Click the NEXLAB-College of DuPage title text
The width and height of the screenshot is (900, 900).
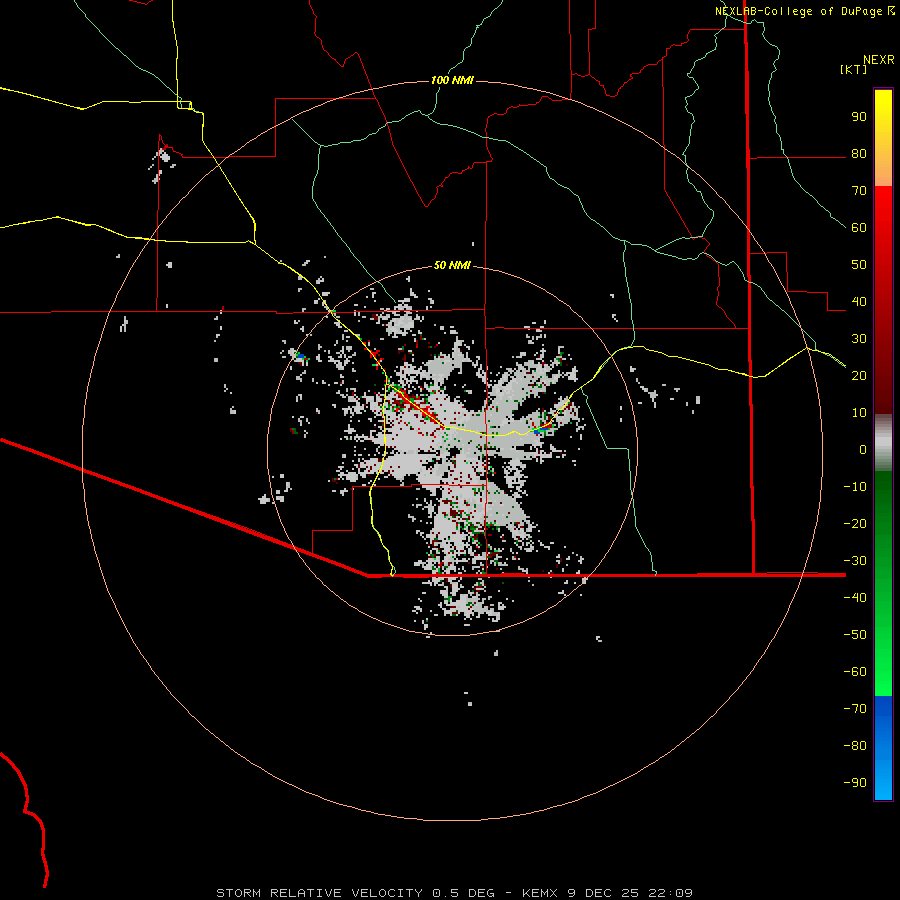pos(800,11)
